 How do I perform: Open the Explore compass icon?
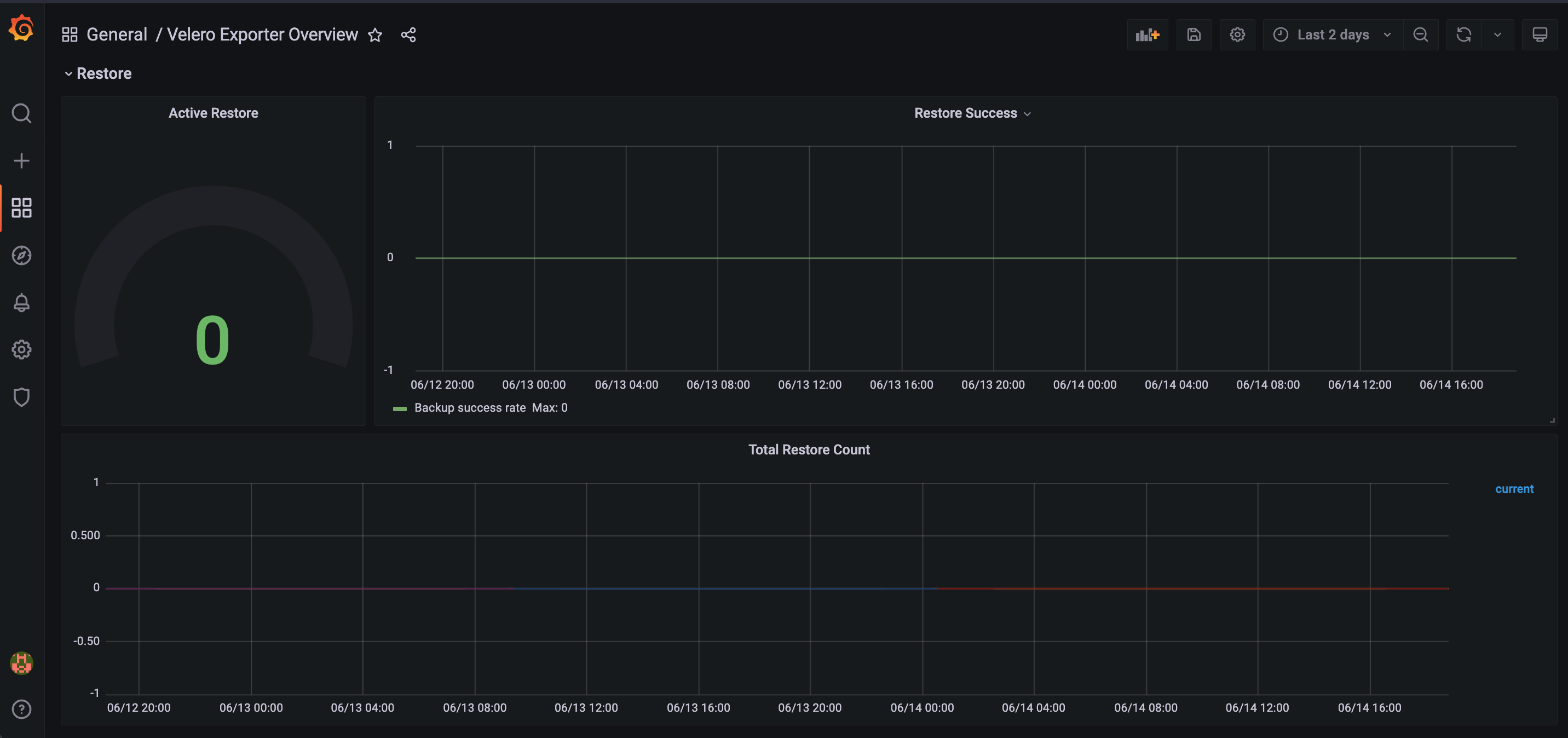pyautogui.click(x=21, y=255)
